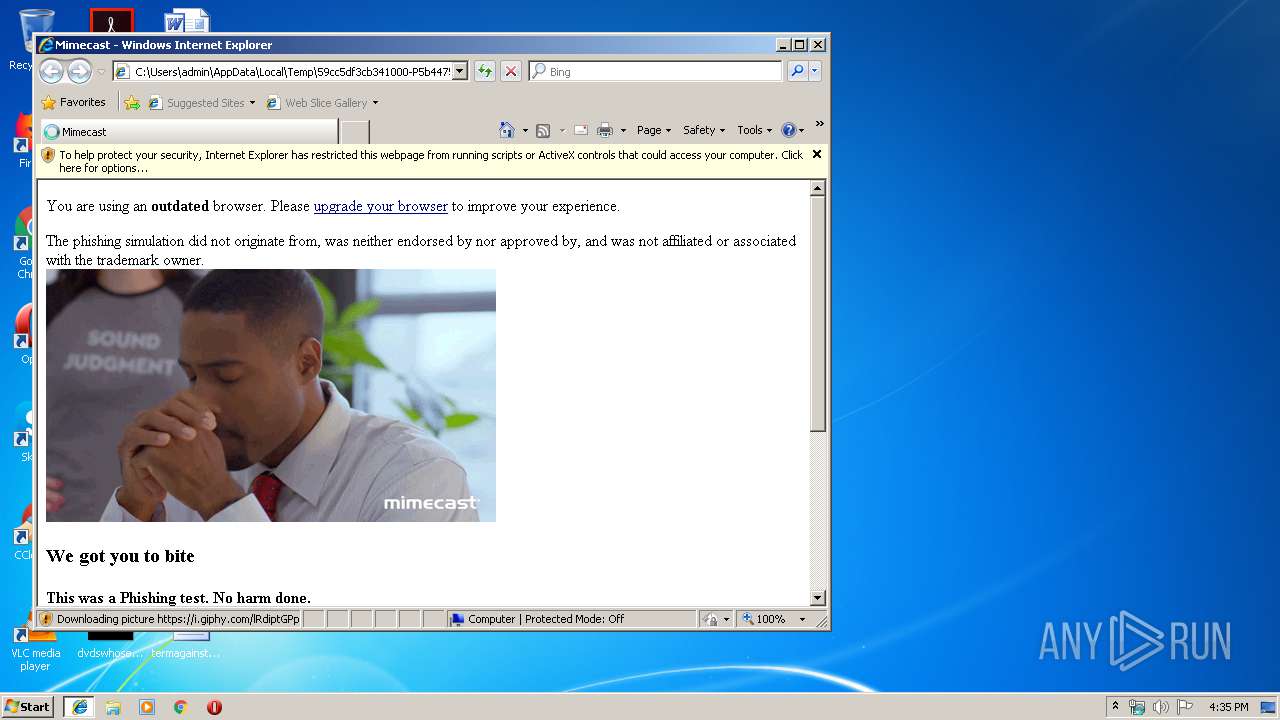Open the status bar privacy lock dropdown
The height and width of the screenshot is (720, 1280).
[716, 619]
